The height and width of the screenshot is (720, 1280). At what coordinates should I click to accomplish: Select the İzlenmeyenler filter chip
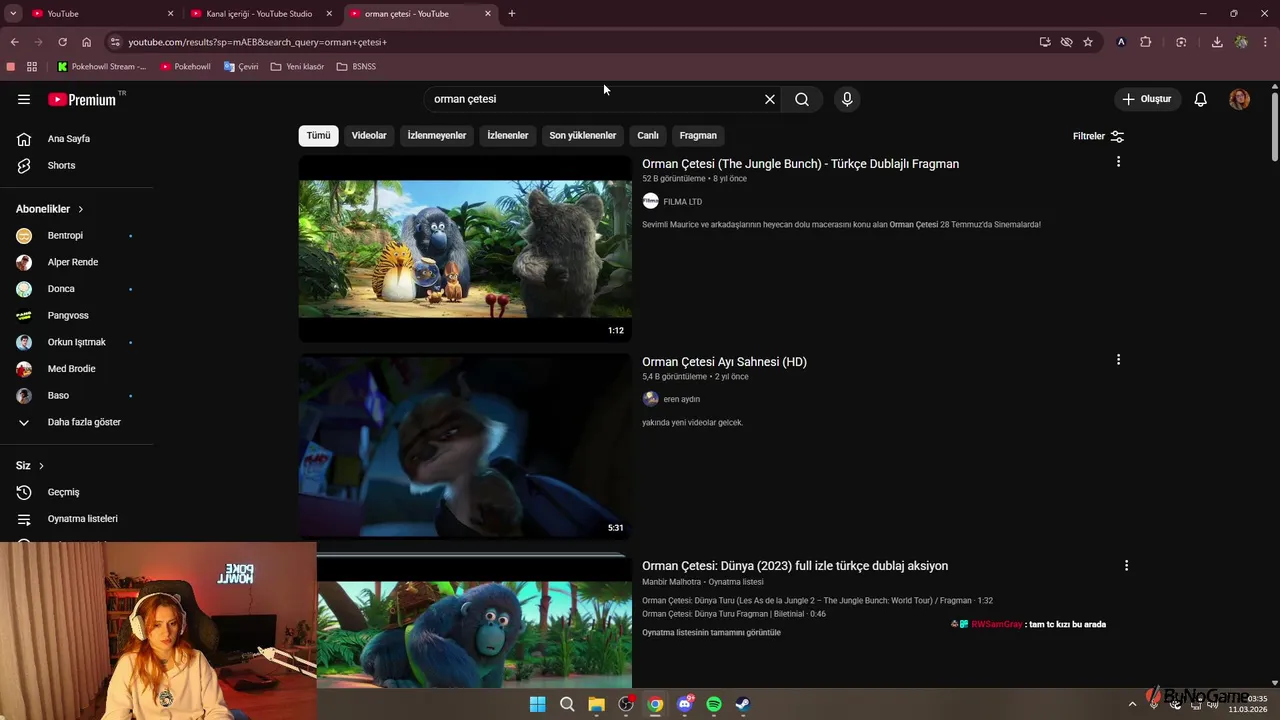437,135
